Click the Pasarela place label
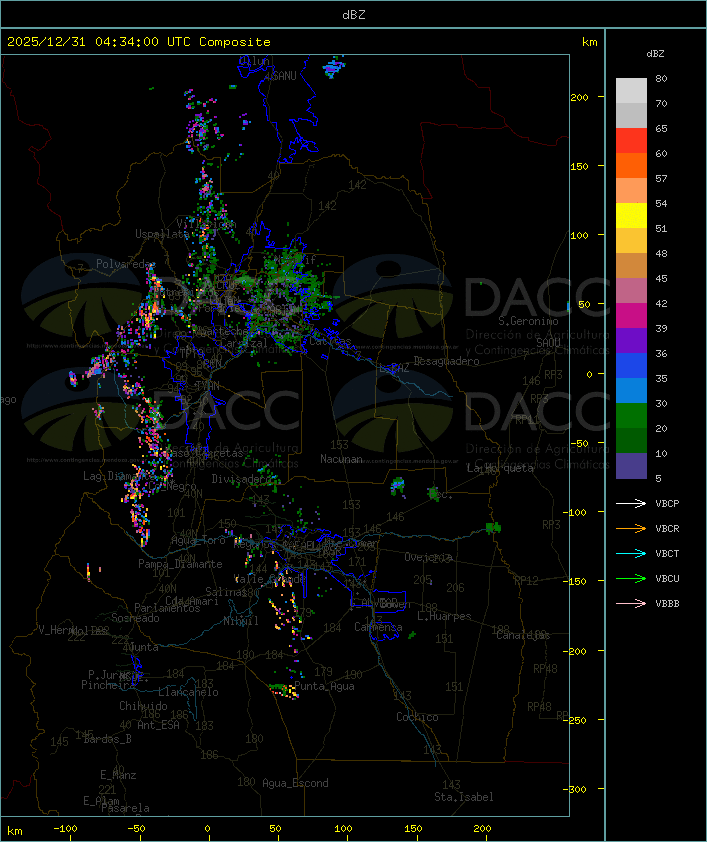 125,808
